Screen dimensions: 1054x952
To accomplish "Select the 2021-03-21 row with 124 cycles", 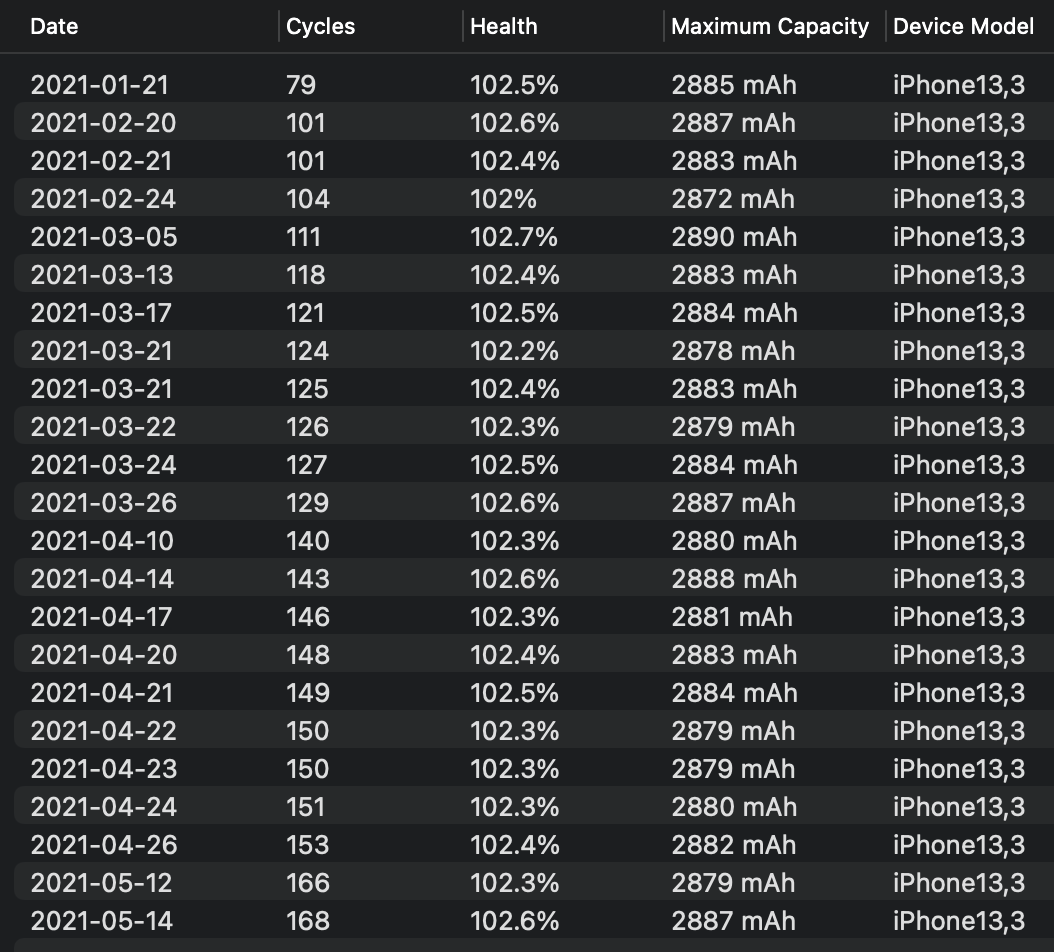I will (534, 350).
